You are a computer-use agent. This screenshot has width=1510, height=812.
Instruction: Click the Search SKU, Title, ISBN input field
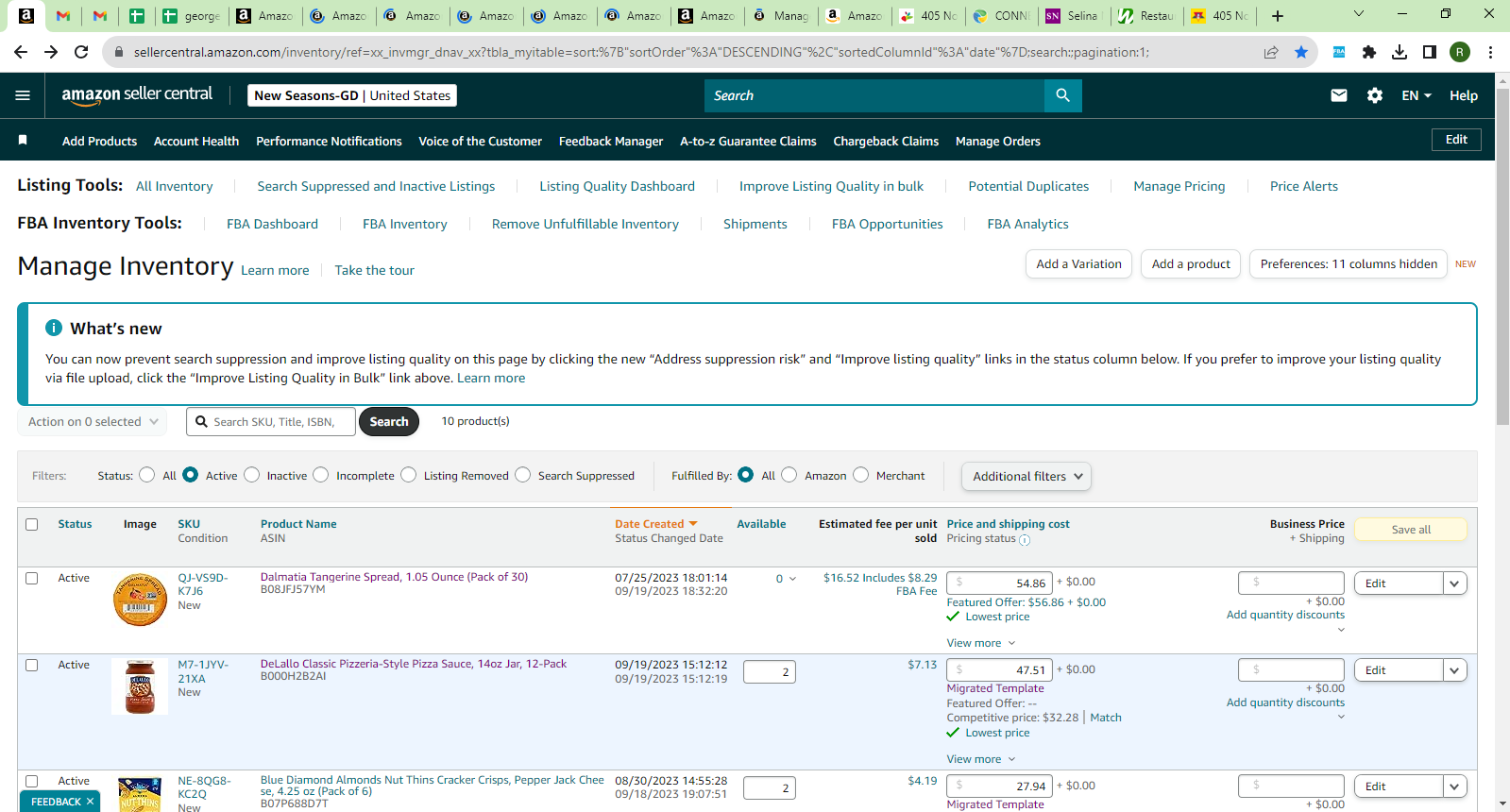pos(271,422)
